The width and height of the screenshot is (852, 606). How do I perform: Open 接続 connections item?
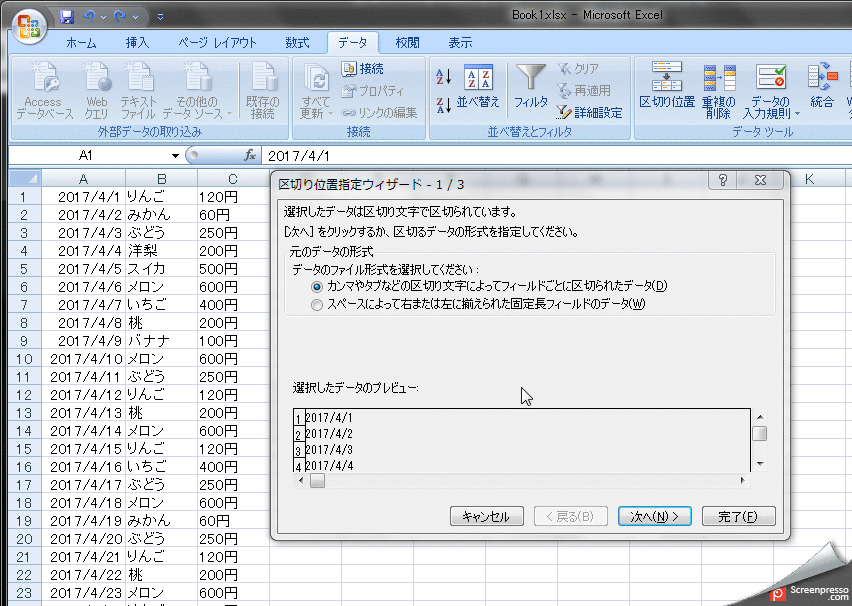pos(362,69)
